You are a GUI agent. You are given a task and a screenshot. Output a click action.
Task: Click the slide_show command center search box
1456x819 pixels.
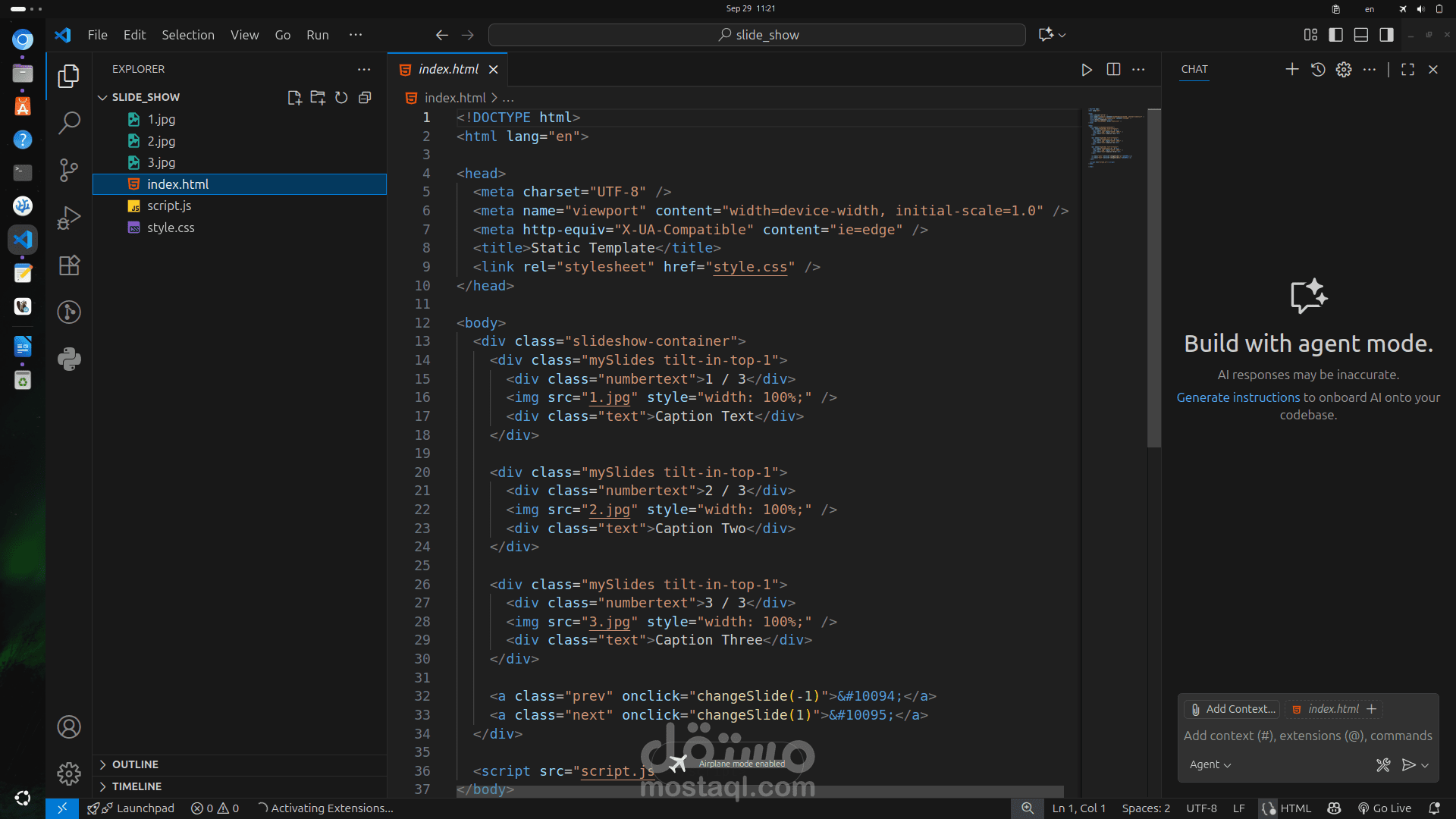(x=757, y=35)
